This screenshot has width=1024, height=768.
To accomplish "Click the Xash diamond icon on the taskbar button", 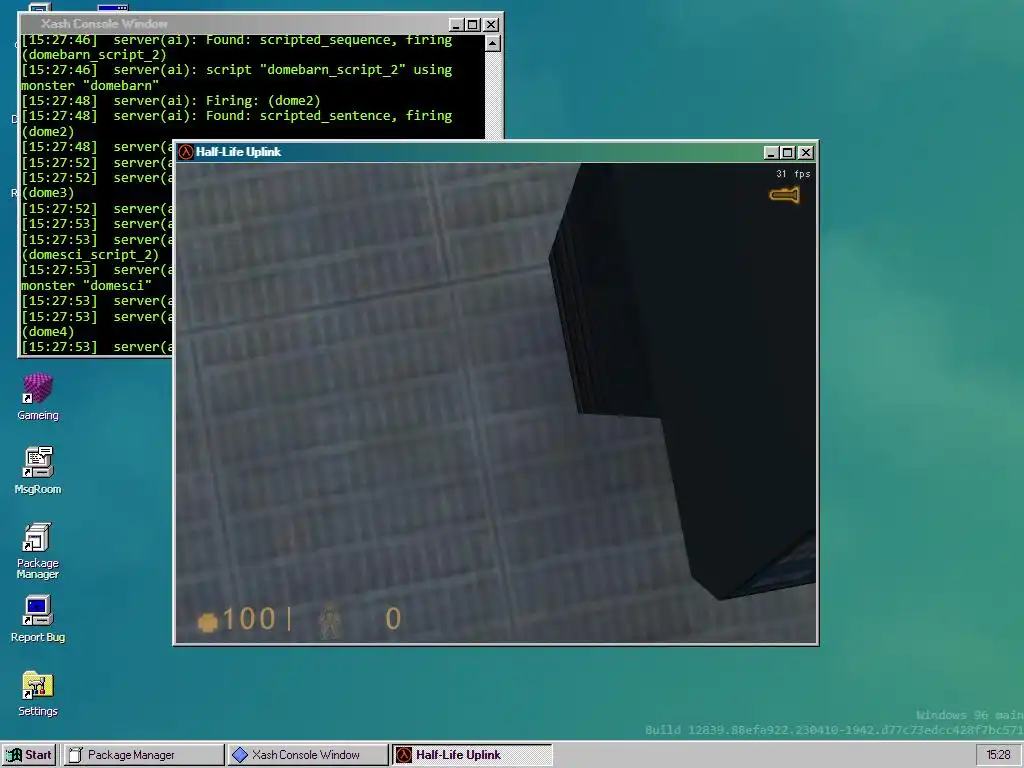I will [240, 755].
